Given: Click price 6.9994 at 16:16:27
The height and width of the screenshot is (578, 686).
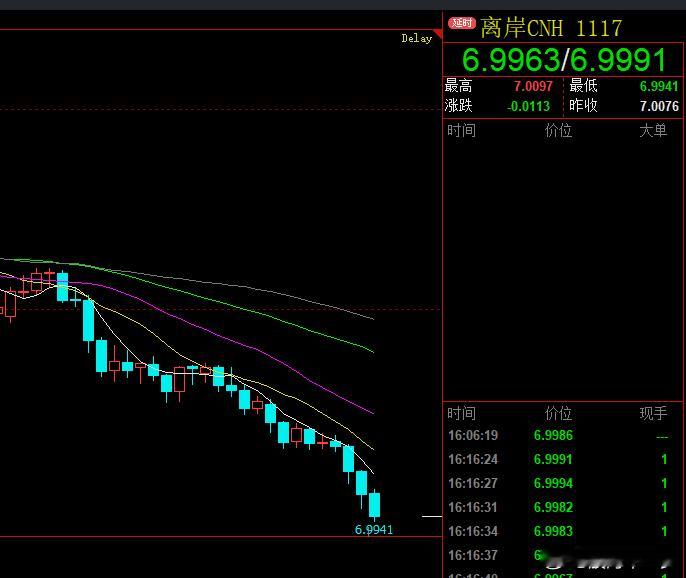Looking at the screenshot, I should (553, 483).
